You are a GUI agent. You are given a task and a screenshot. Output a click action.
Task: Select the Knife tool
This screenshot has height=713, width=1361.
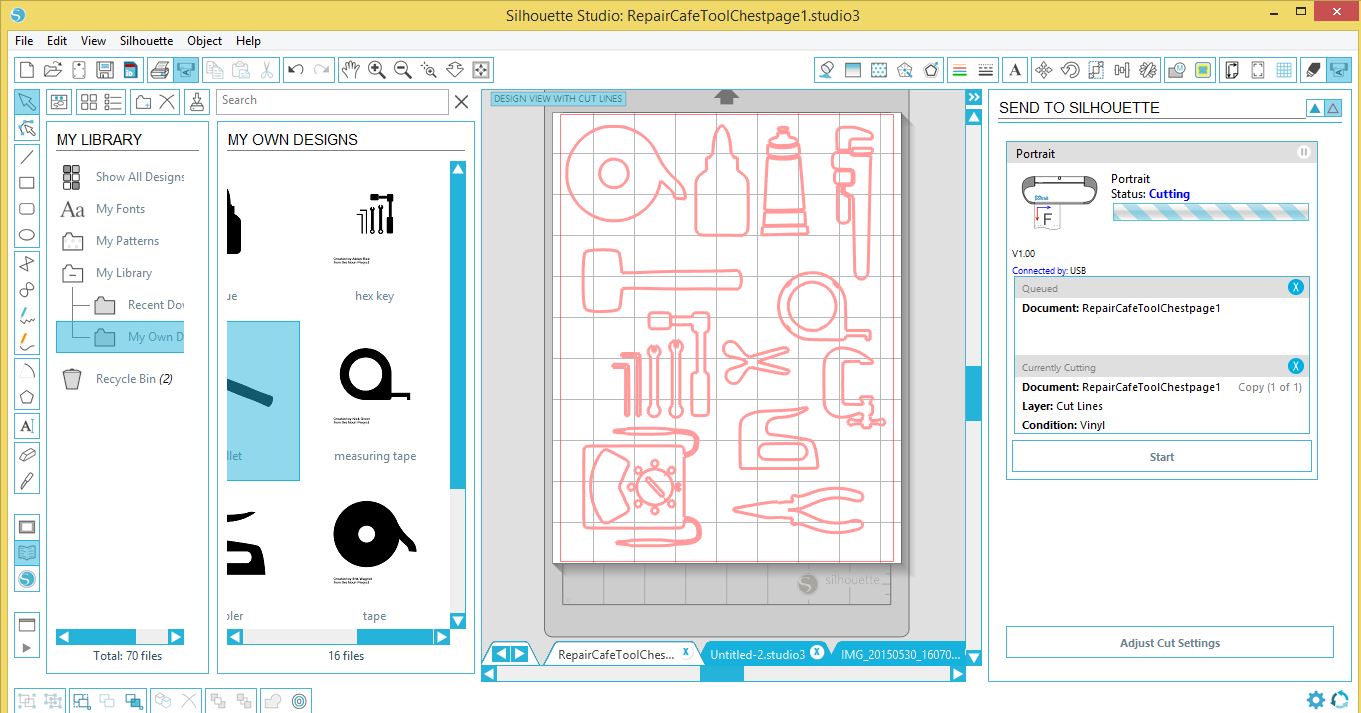pos(27,480)
